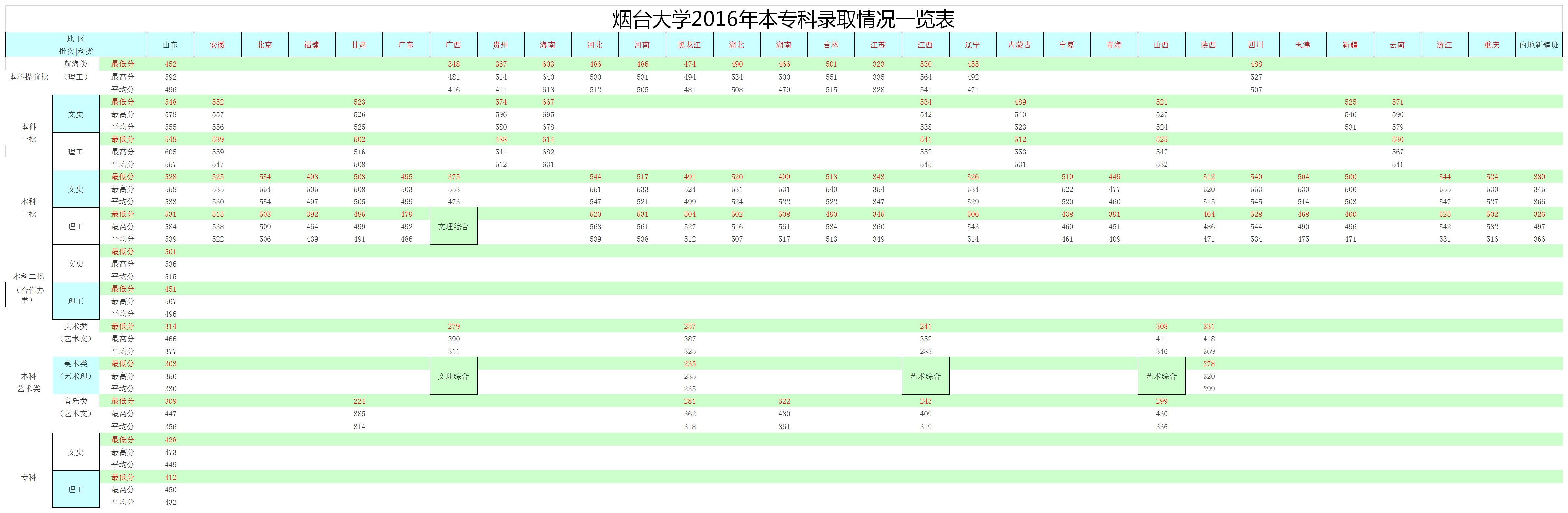
Task: Click 山东 value 592 in 航海类 row
Action: tap(170, 77)
